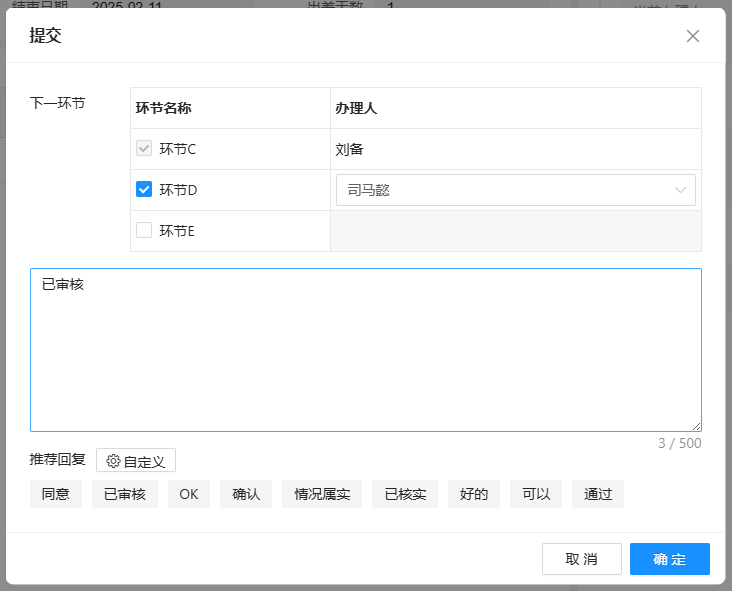Choose the 已核实 reply tag
The height and width of the screenshot is (591, 732).
pyautogui.click(x=405, y=494)
